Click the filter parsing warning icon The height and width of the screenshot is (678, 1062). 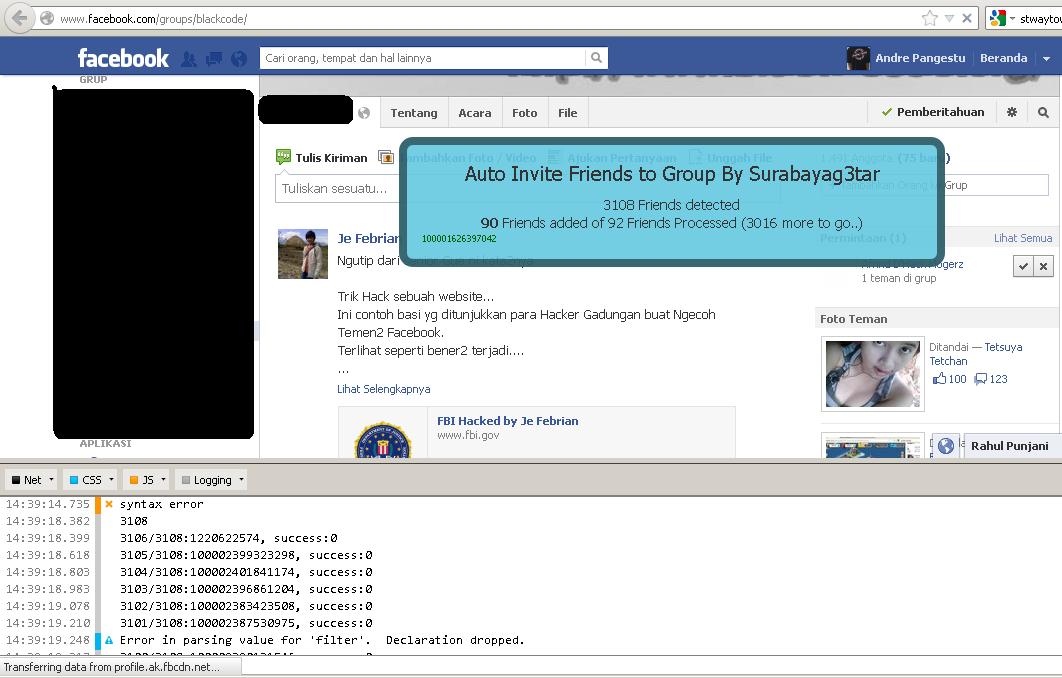pyautogui.click(x=109, y=640)
